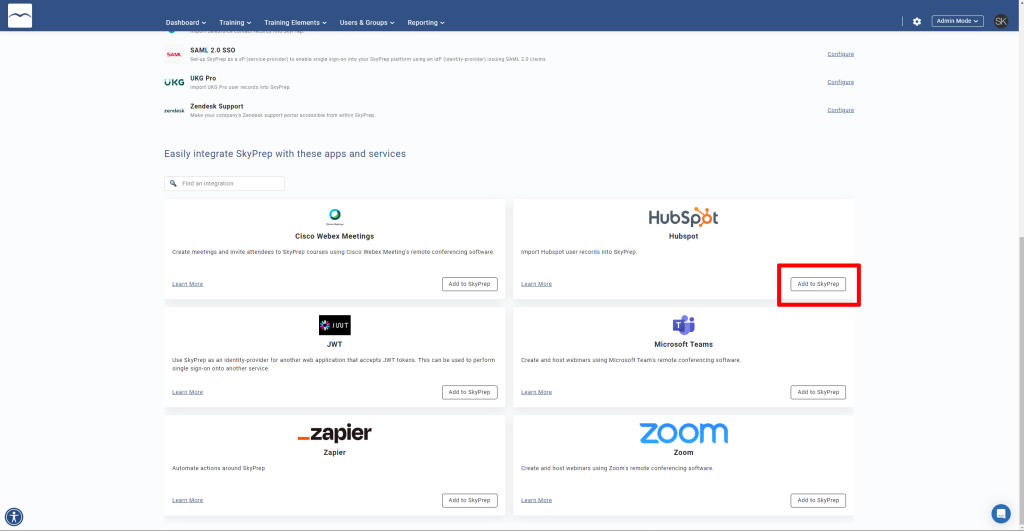Click the Microsoft Teams card title
Screen dimensions: 1024x531
(683, 344)
